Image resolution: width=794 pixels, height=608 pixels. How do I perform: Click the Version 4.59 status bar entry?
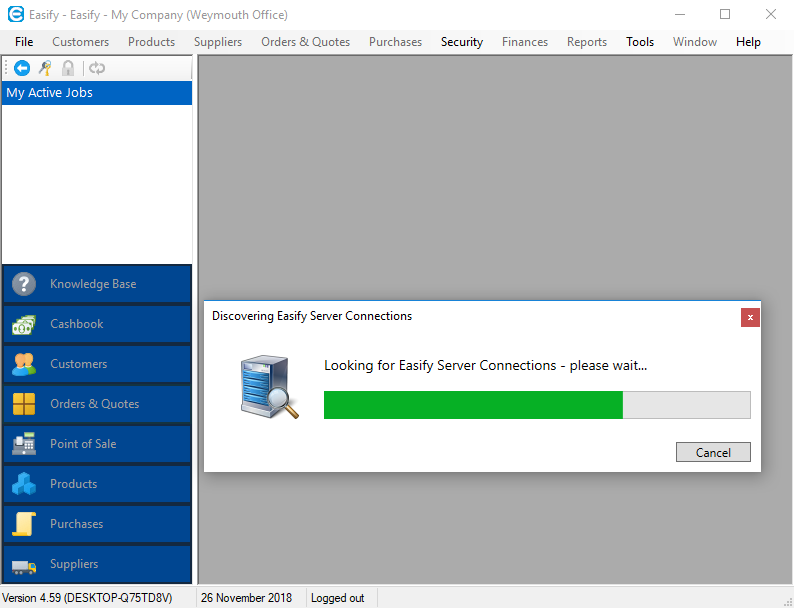tap(87, 598)
